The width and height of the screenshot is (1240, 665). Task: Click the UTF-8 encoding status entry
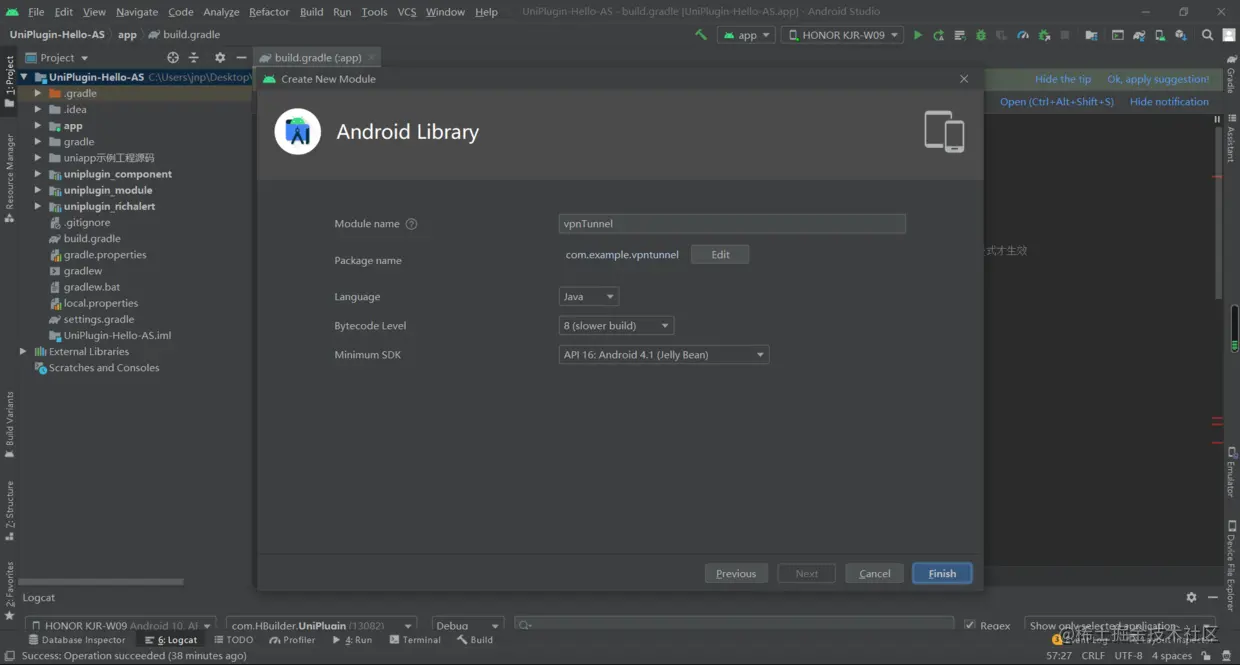click(1128, 656)
